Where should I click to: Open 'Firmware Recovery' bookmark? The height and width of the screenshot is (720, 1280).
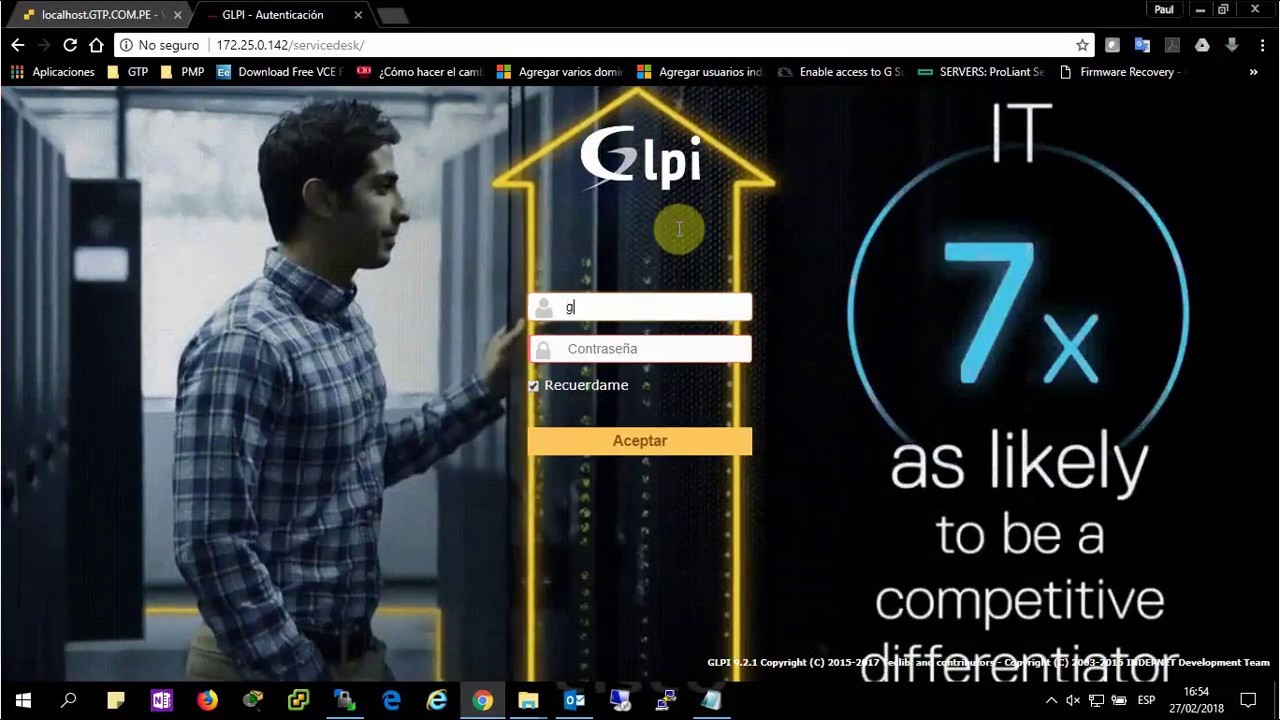[1121, 72]
